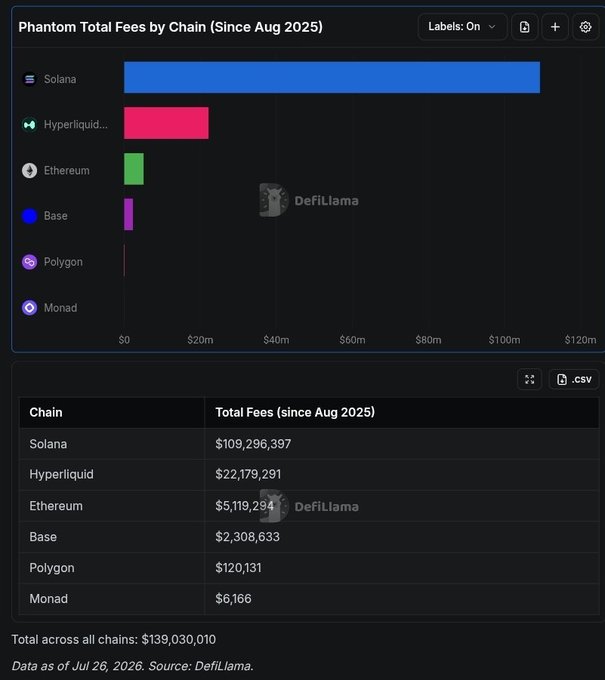Click the Monad axis label

[60, 308]
